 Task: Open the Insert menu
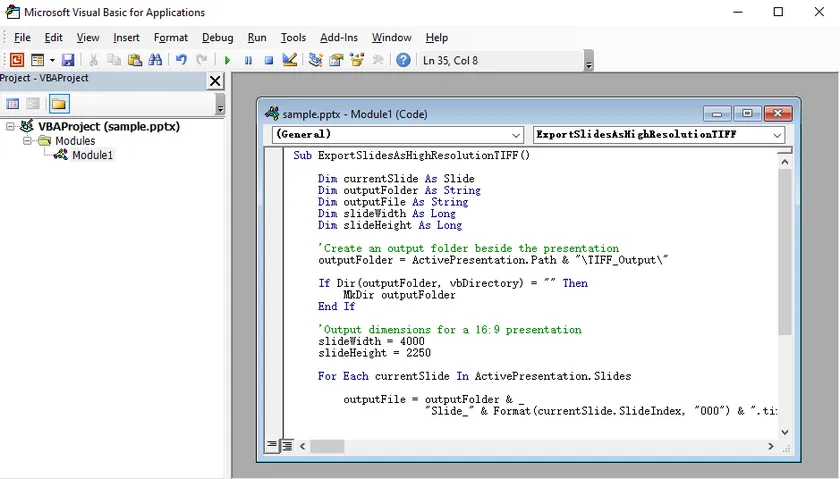(126, 38)
